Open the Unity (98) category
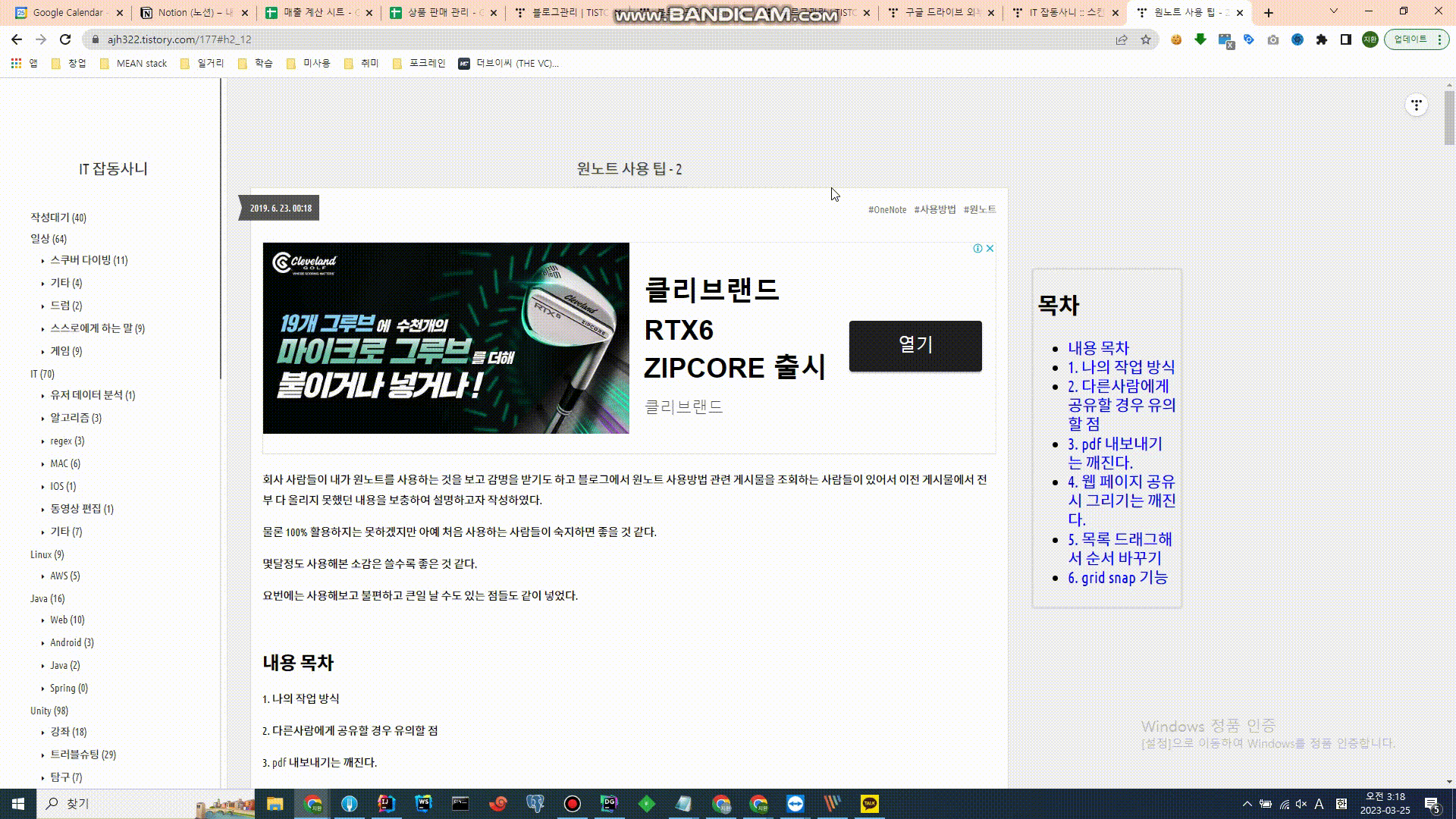1456x819 pixels. [49, 711]
